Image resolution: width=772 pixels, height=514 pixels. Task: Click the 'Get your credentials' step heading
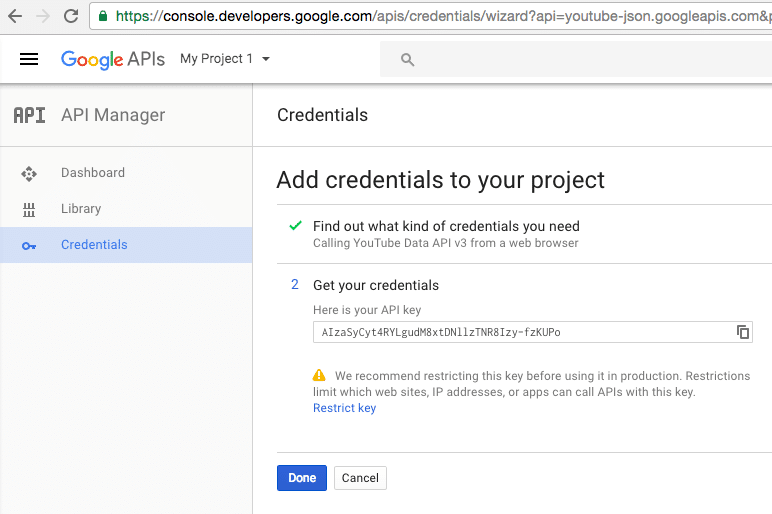point(376,285)
